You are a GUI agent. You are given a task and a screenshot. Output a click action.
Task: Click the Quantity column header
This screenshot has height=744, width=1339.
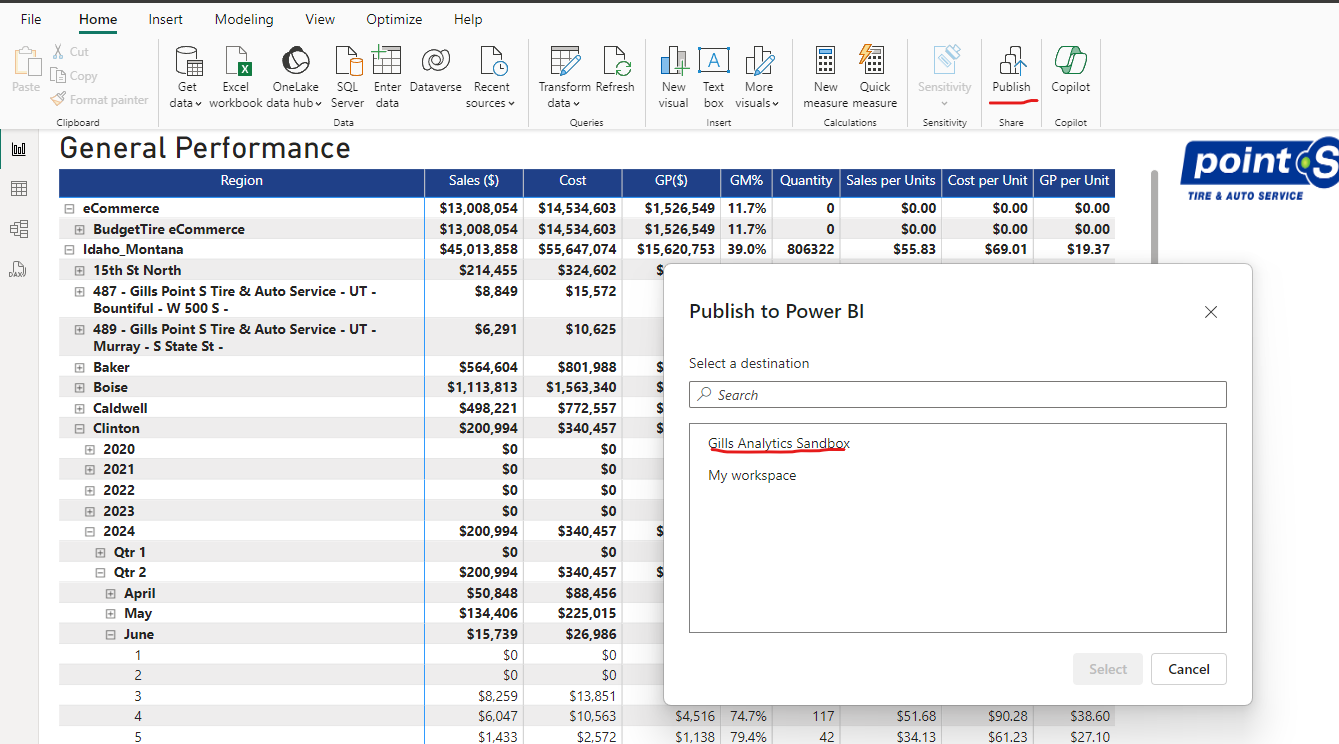[806, 181]
